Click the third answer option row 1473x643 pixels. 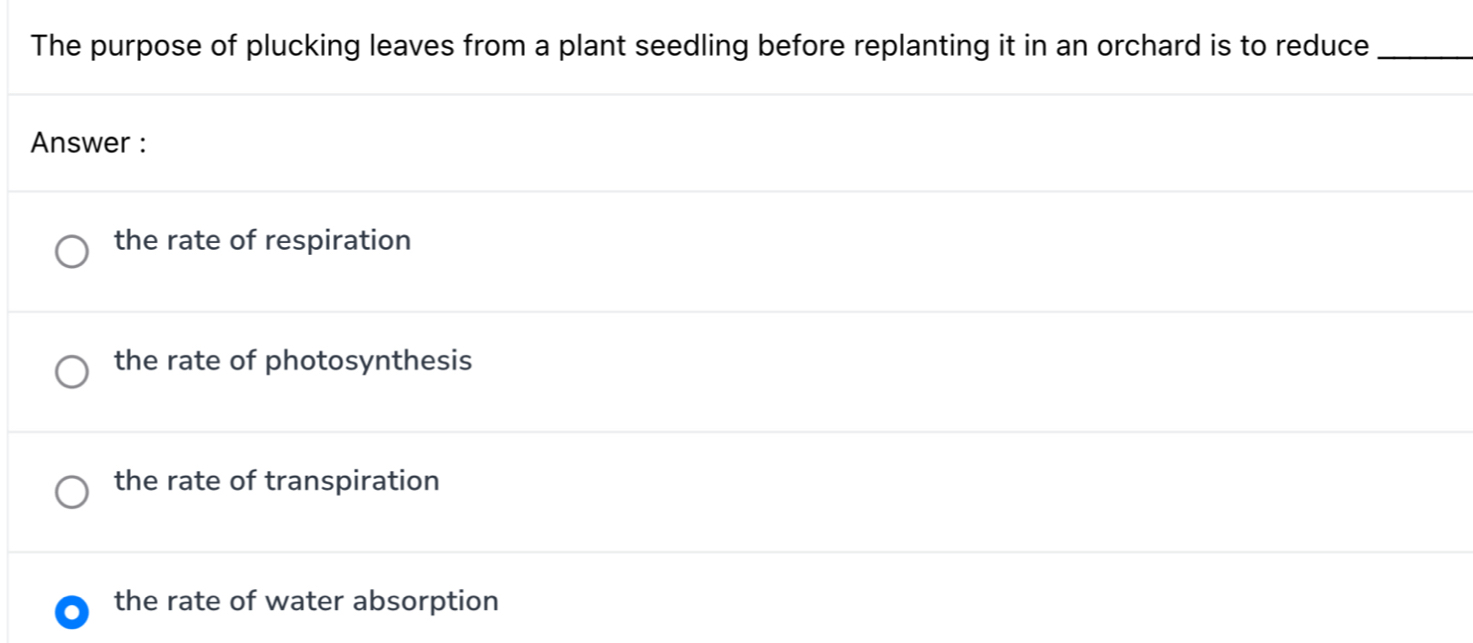point(400,492)
